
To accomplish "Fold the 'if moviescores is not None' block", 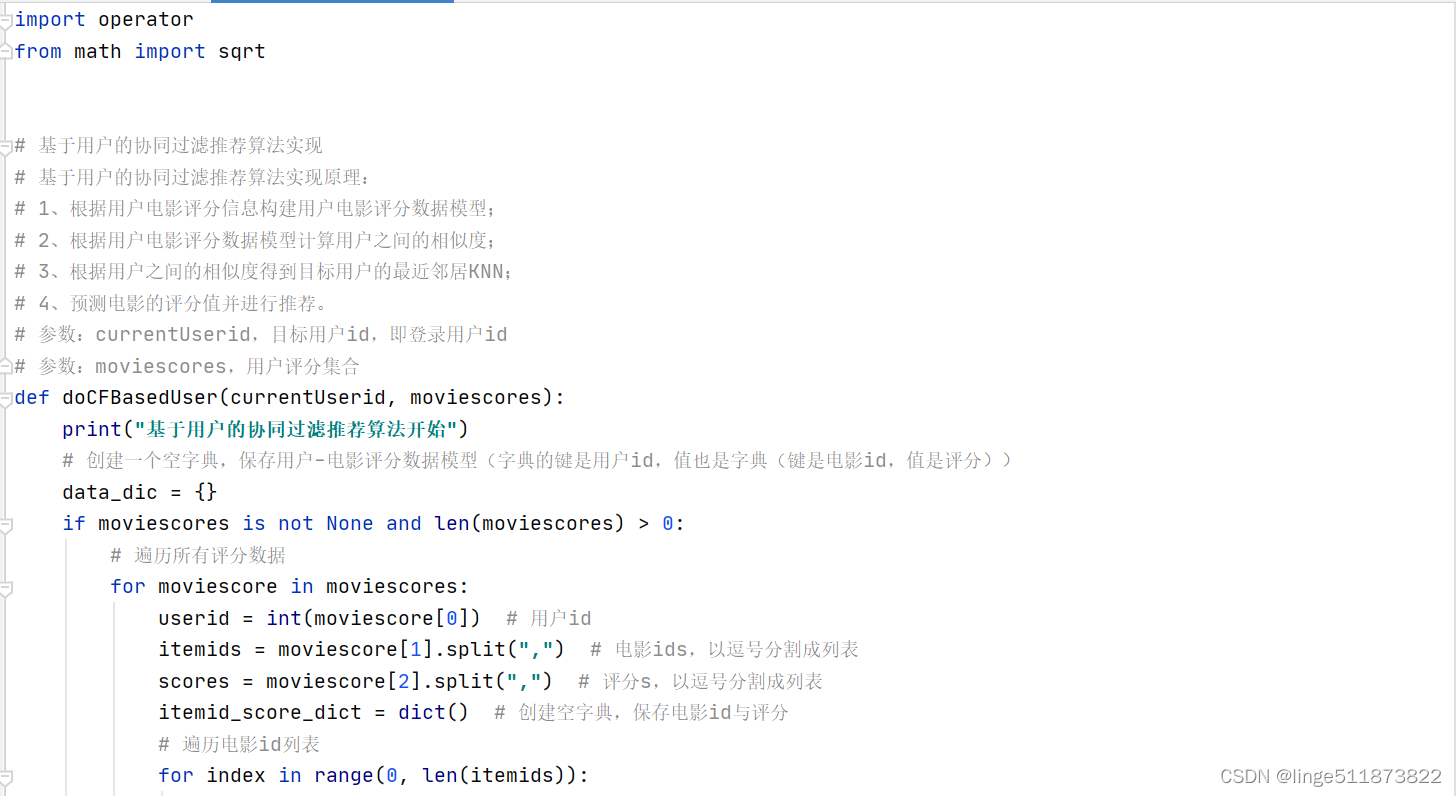I will point(6,524).
